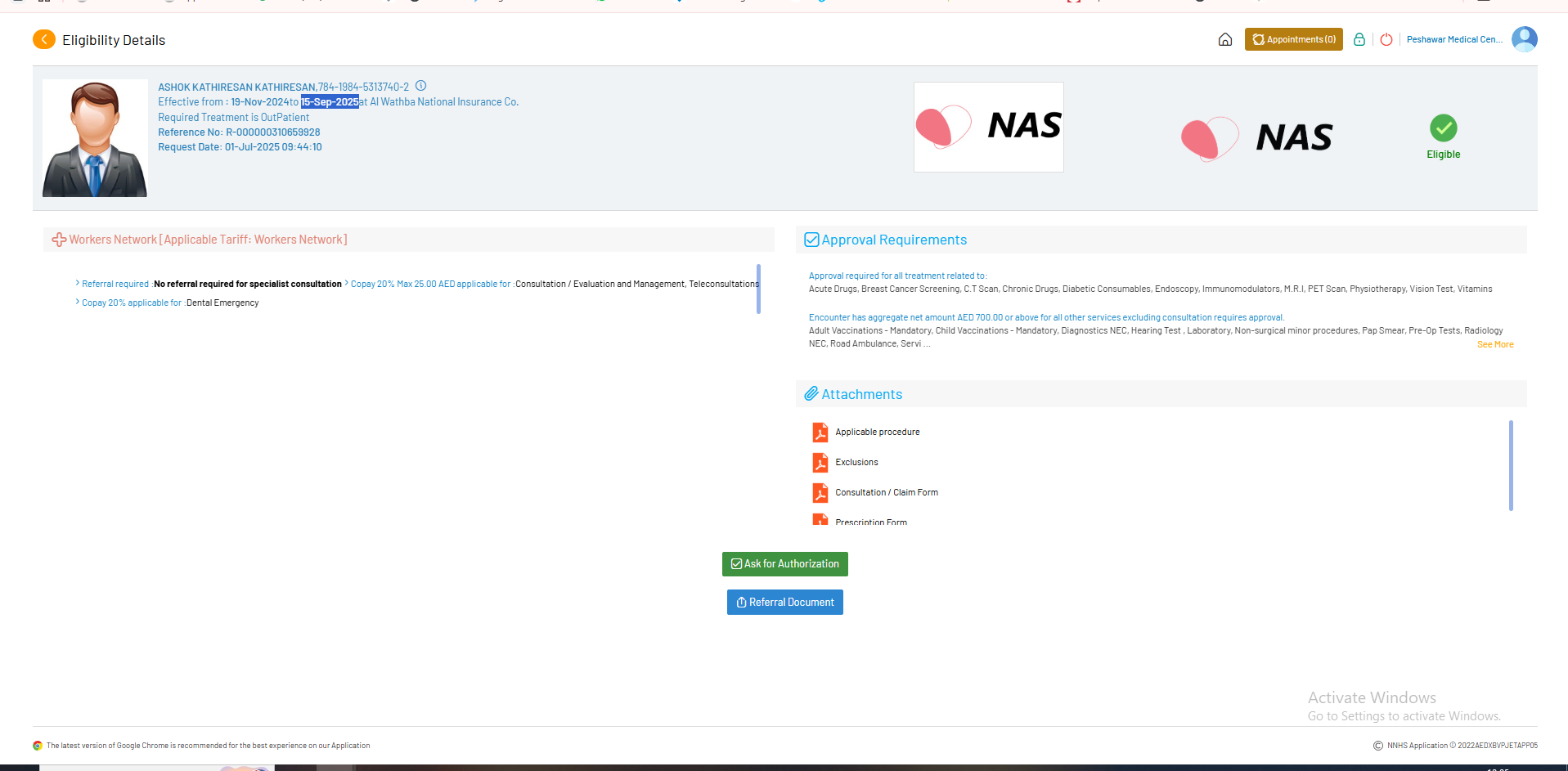This screenshot has height=771, width=1568.
Task: Click the patient photo thumbnail
Action: pos(95,138)
